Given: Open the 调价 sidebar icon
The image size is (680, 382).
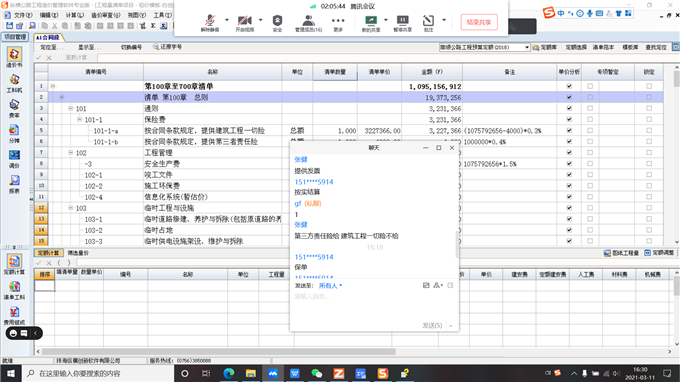Looking at the screenshot, I should click(x=14, y=158).
